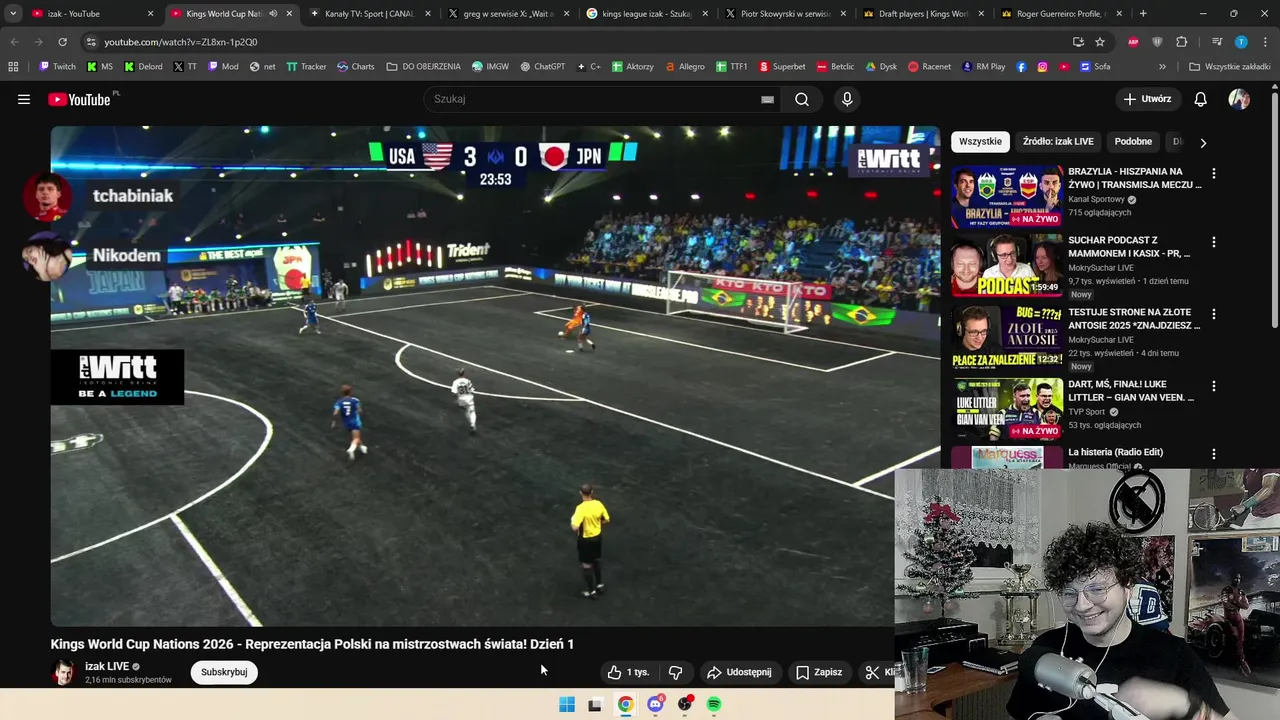This screenshot has height=720, width=1280.
Task: Open the Instagram bookmark icon
Action: pos(1042,67)
